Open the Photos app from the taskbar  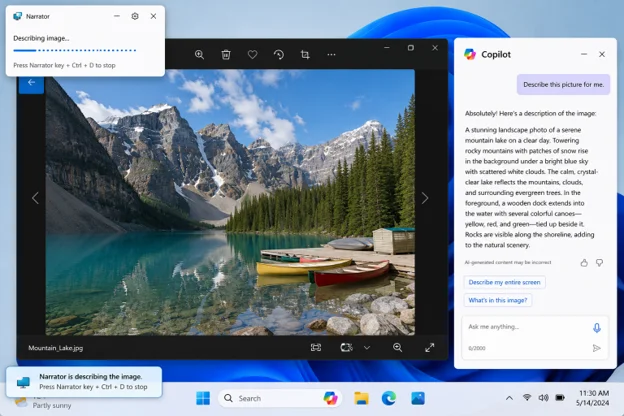coord(418,398)
